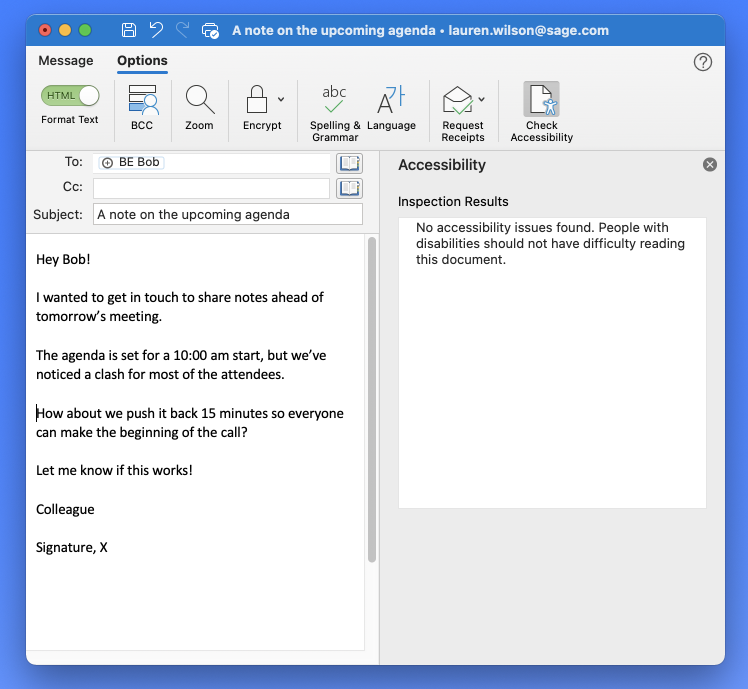Click the Save icon in title bar
This screenshot has height=689, width=748.
(129, 30)
